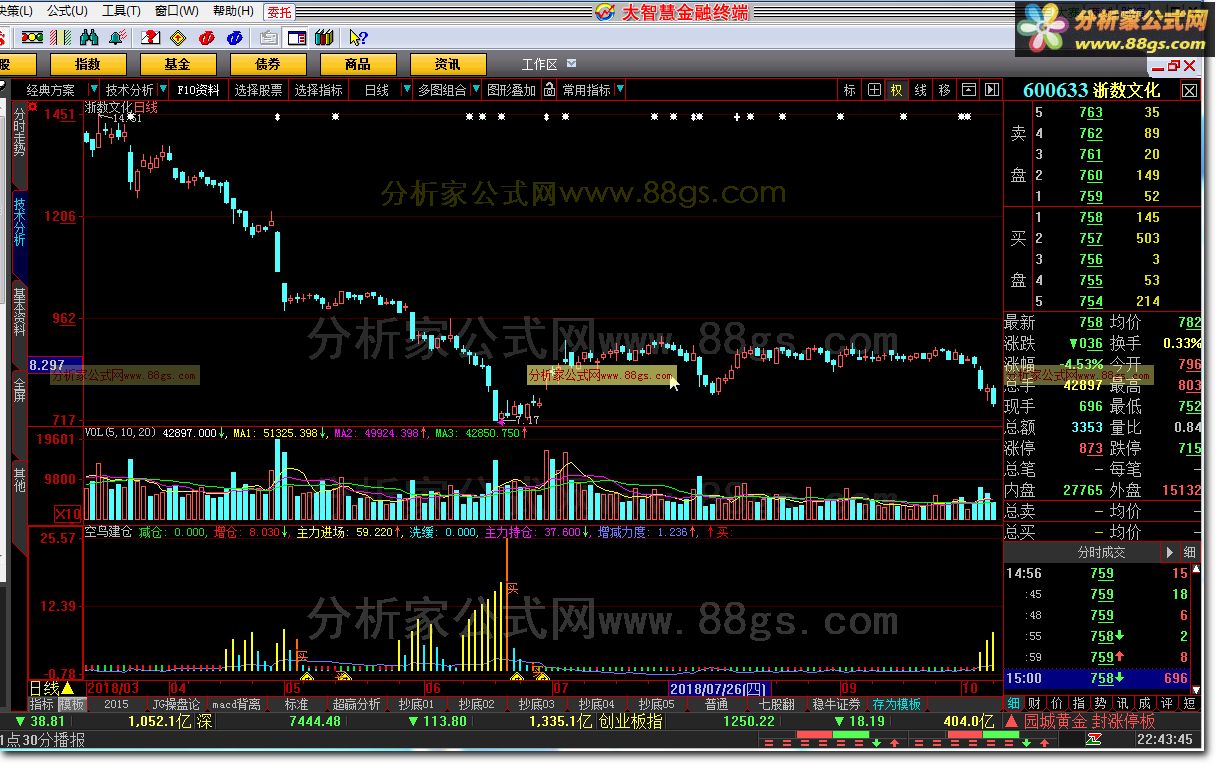
Task: Select the 稳牛证券 indicator tab
Action: [x=836, y=704]
